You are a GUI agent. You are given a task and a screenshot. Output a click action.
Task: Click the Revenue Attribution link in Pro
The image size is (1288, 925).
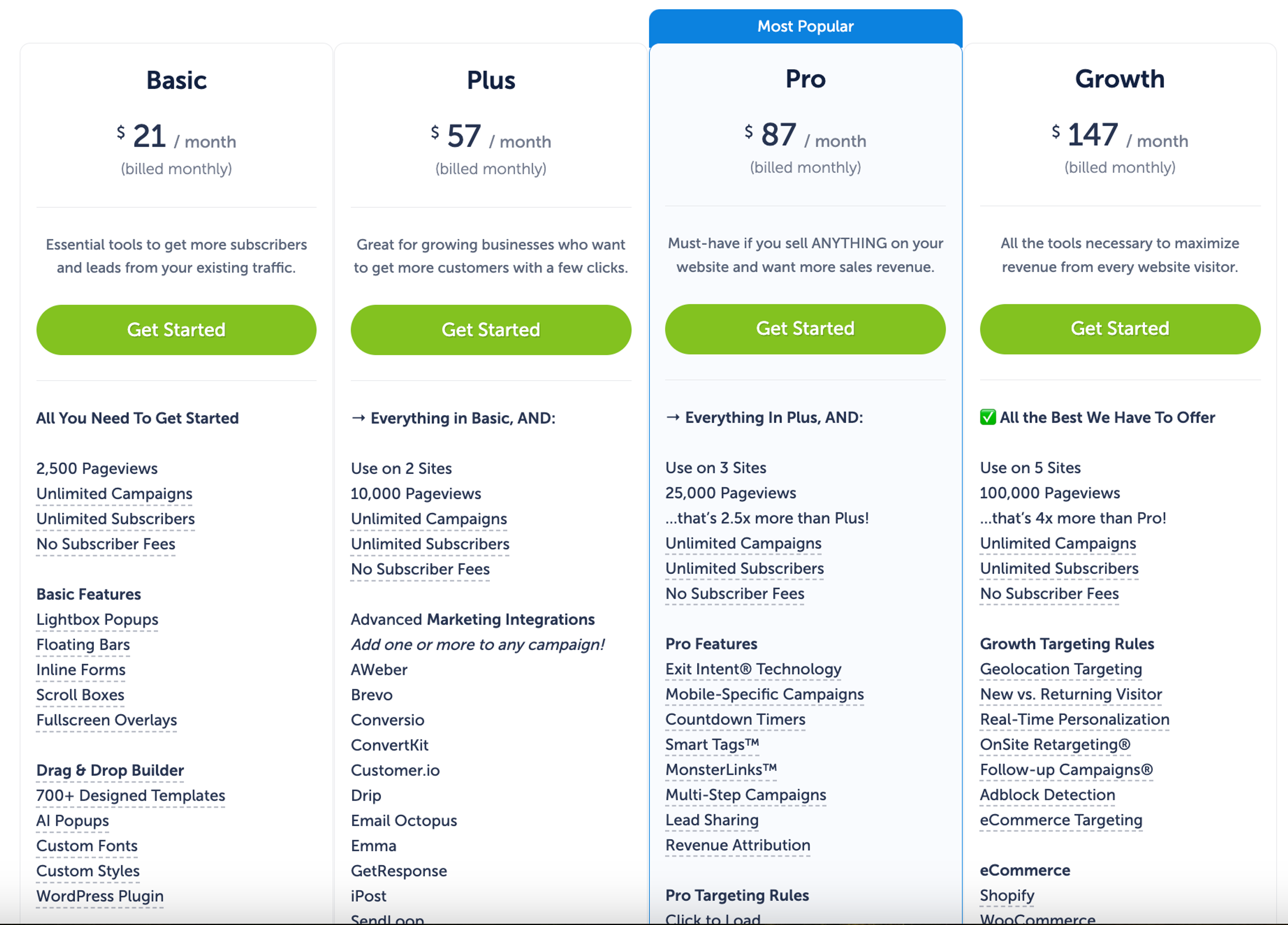pyautogui.click(x=738, y=845)
